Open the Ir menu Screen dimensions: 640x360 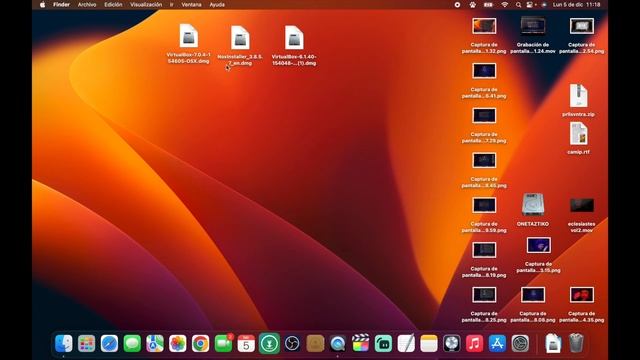pos(171,5)
